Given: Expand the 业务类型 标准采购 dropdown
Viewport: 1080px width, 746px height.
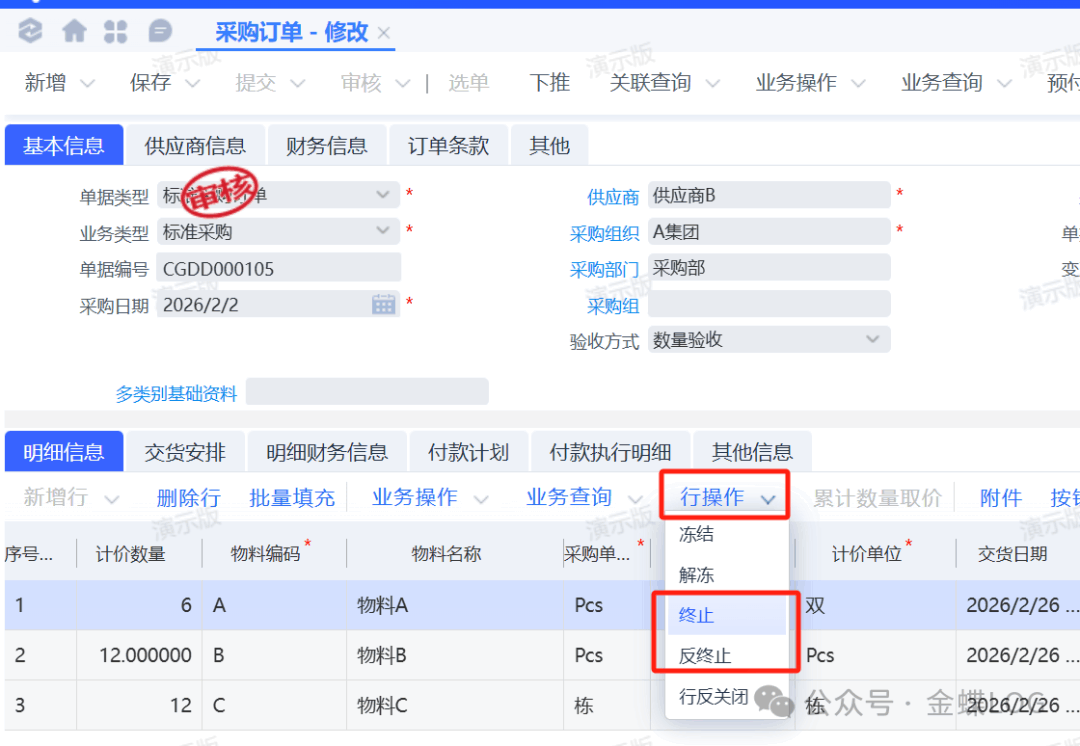Looking at the screenshot, I should coord(383,231).
